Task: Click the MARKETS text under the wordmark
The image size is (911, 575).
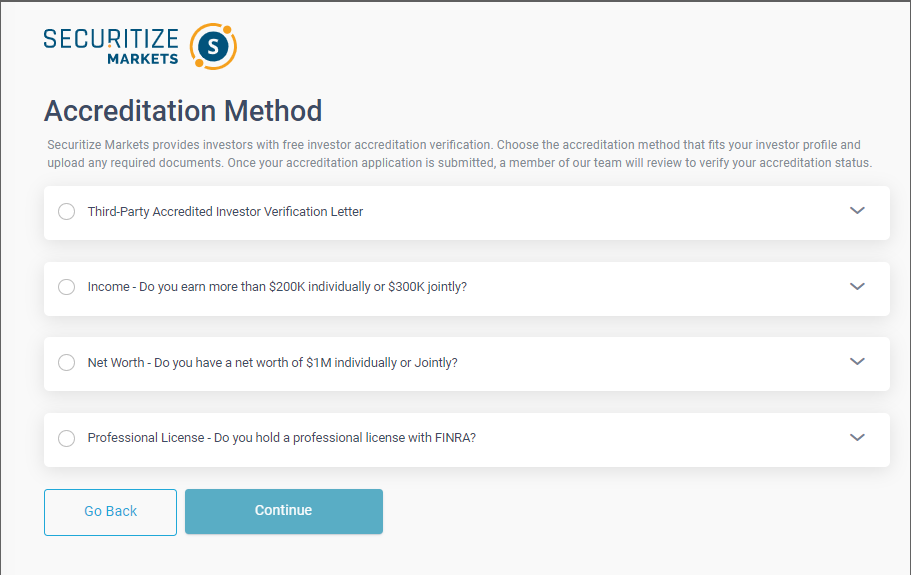Action: [143, 59]
